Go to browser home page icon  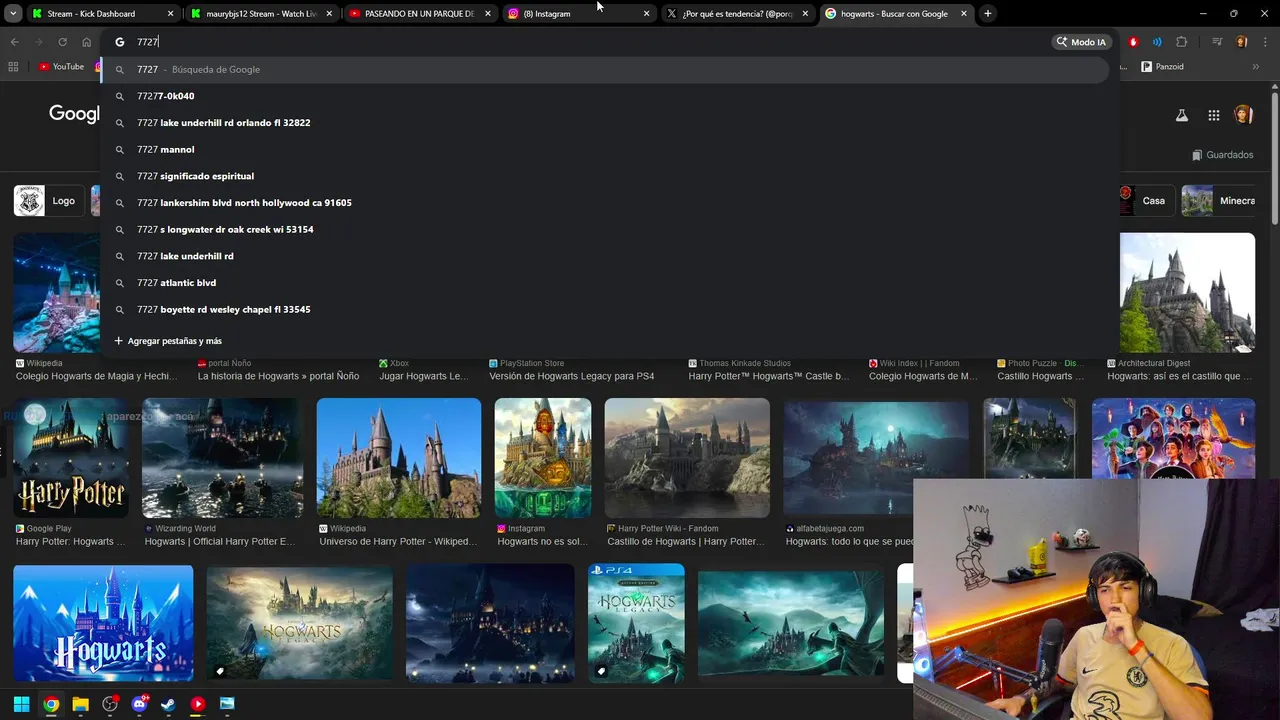86,42
